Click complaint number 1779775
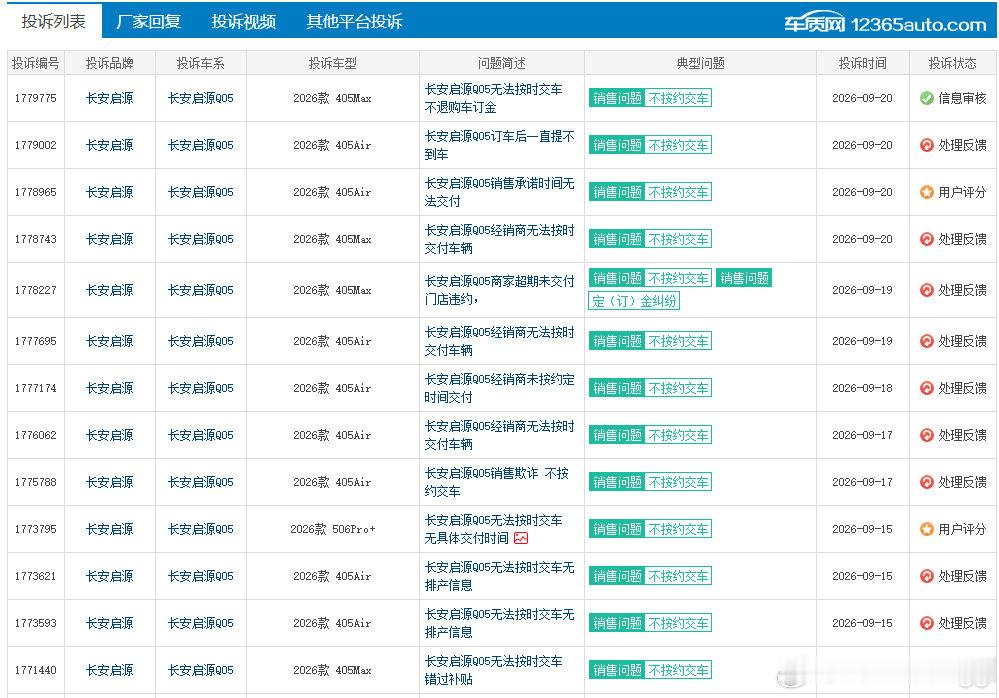The image size is (999, 698). point(36,98)
